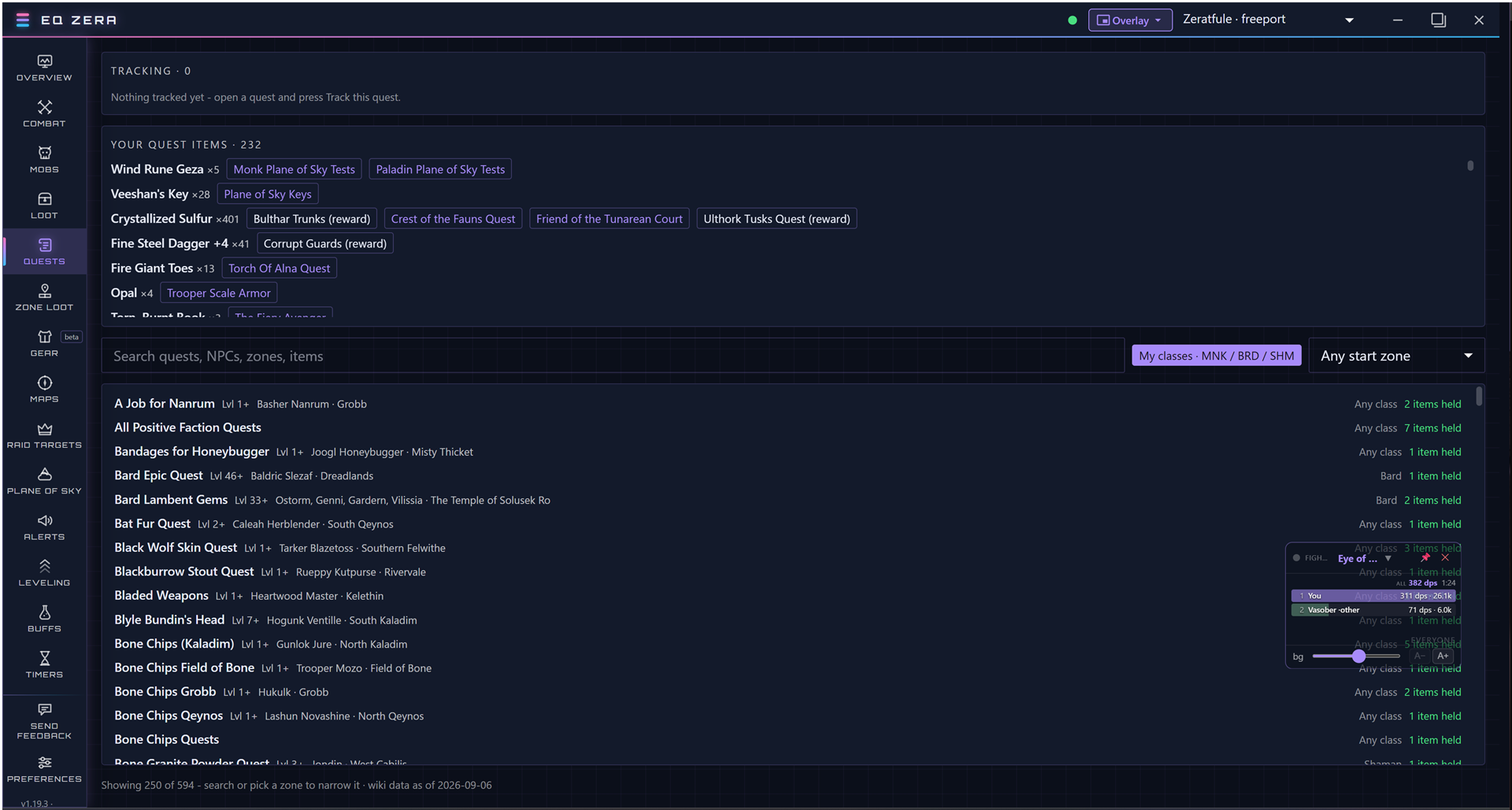Select the Blackburrow Stout Quest row
This screenshot has width=1512, height=810.
pos(787,571)
